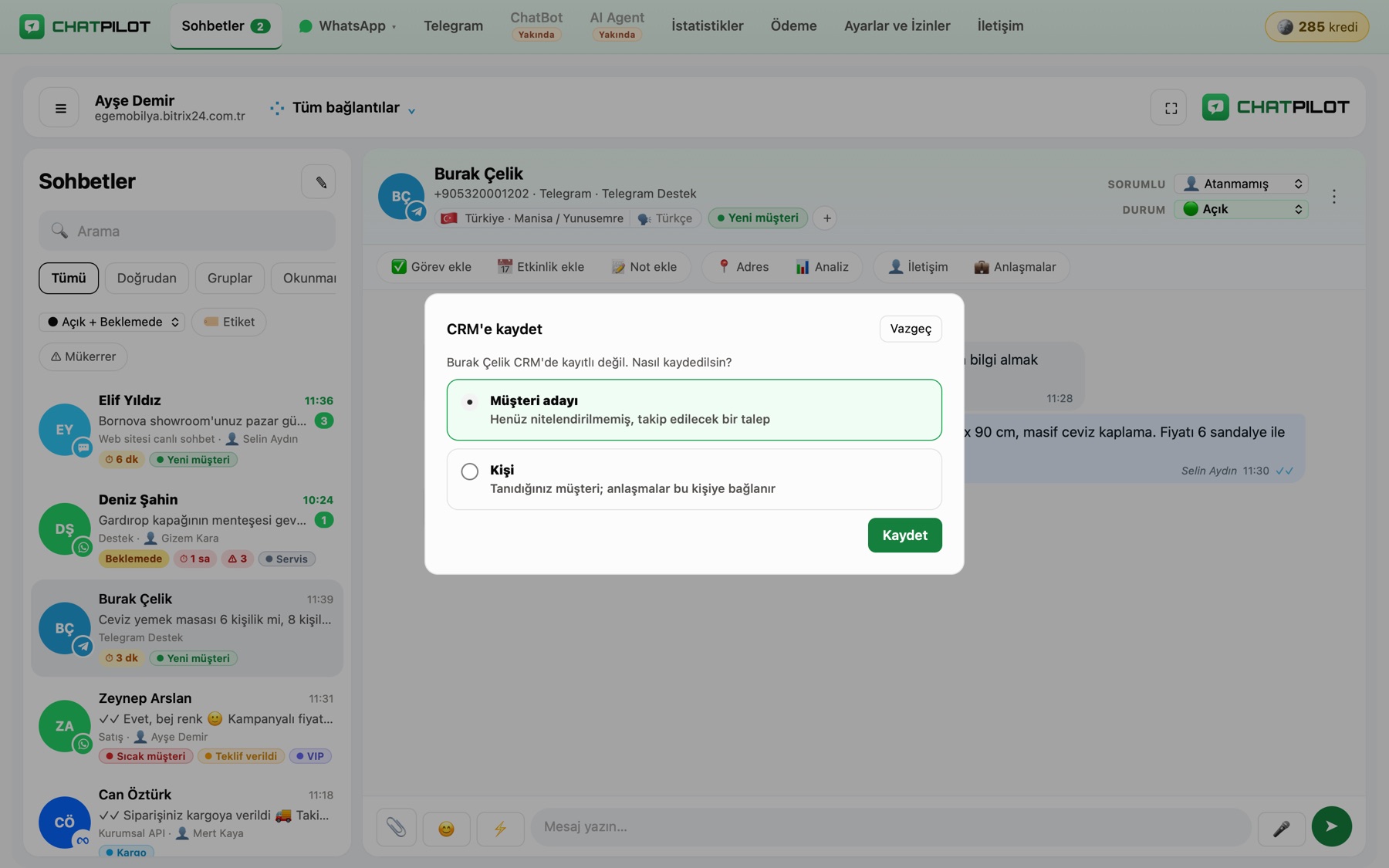The height and width of the screenshot is (868, 1389).
Task: Open Elif Yıldız conversation
Action: (187, 430)
